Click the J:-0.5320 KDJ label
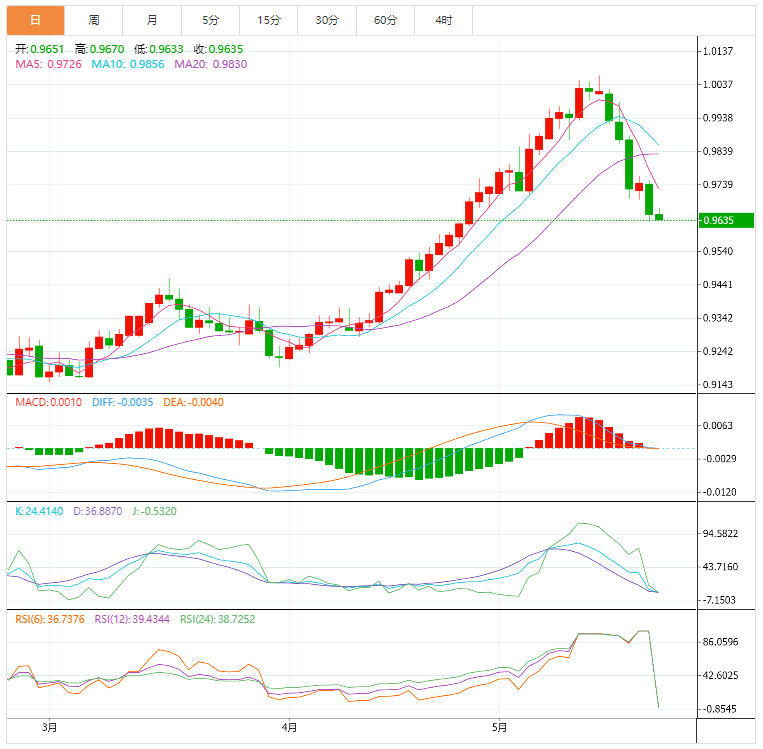This screenshot has height=749, width=763. click(x=155, y=512)
